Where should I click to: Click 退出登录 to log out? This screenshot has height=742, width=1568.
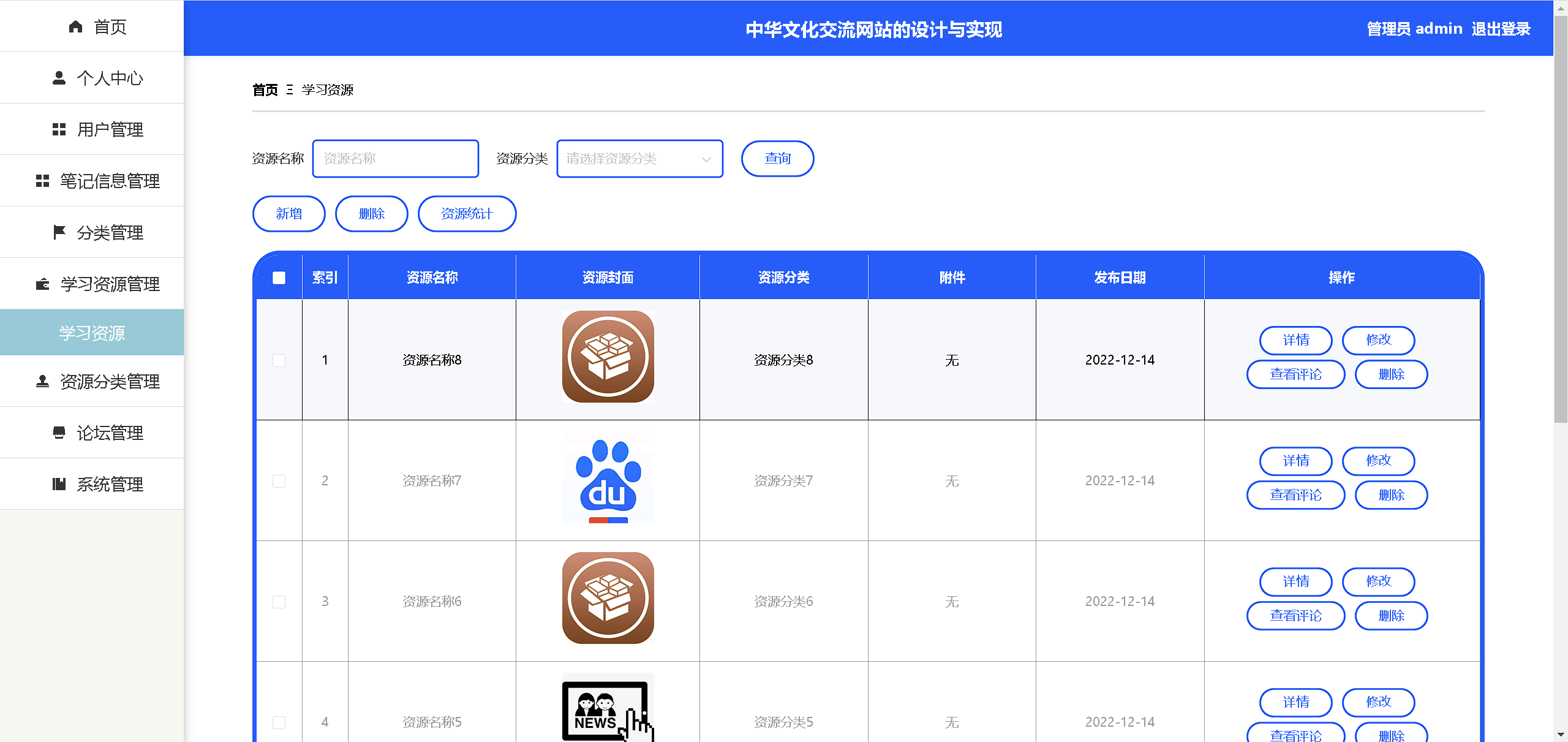tap(1501, 29)
